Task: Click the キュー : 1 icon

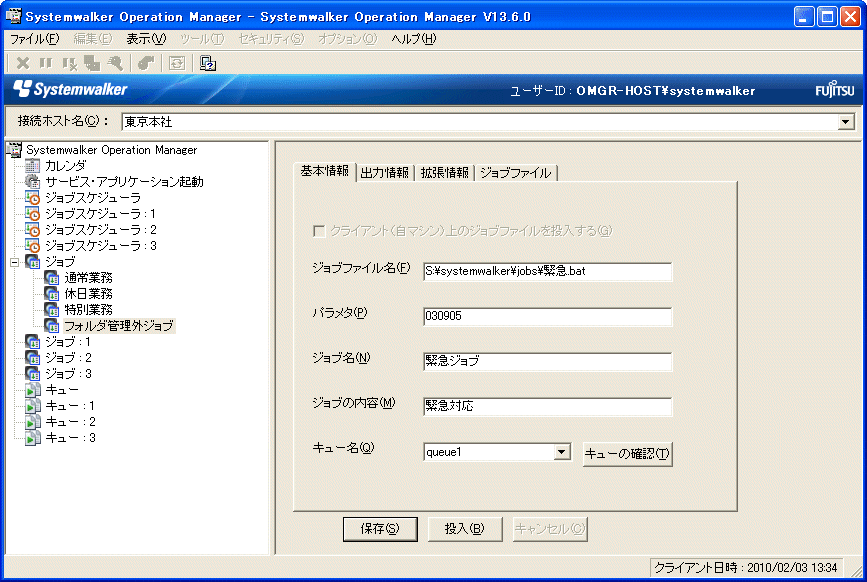Action: tap(33, 406)
